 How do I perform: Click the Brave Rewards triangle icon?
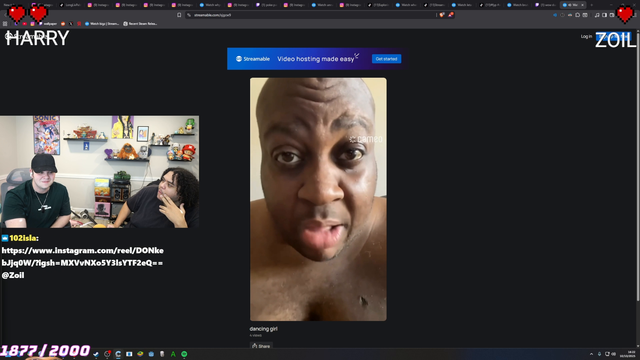point(451,15)
